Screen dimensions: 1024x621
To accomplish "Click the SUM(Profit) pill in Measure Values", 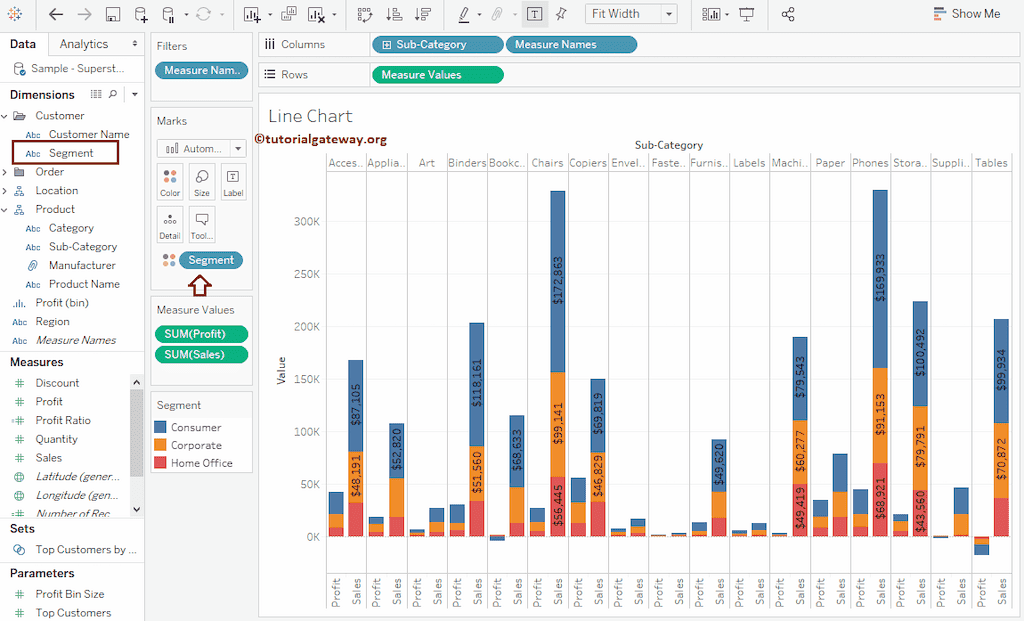I will 201,334.
